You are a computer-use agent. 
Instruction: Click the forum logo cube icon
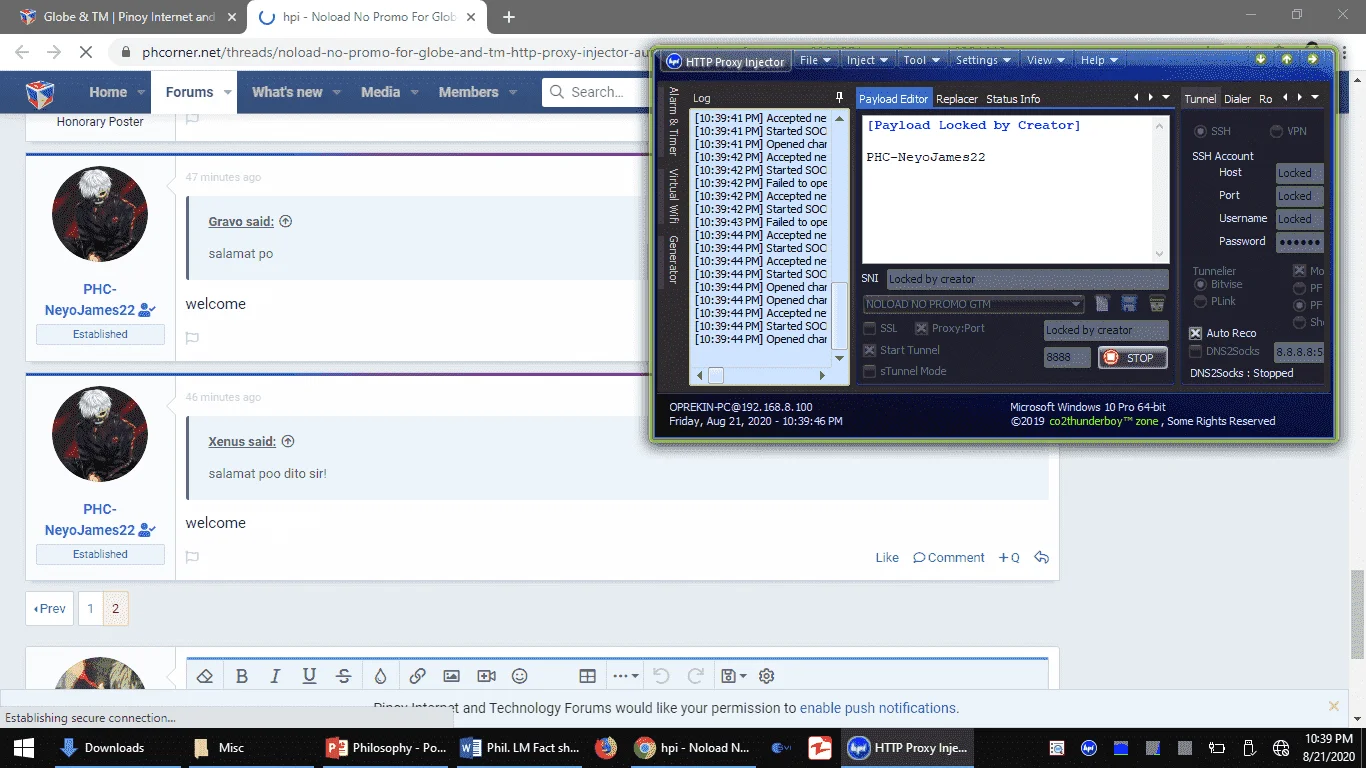[x=40, y=94]
